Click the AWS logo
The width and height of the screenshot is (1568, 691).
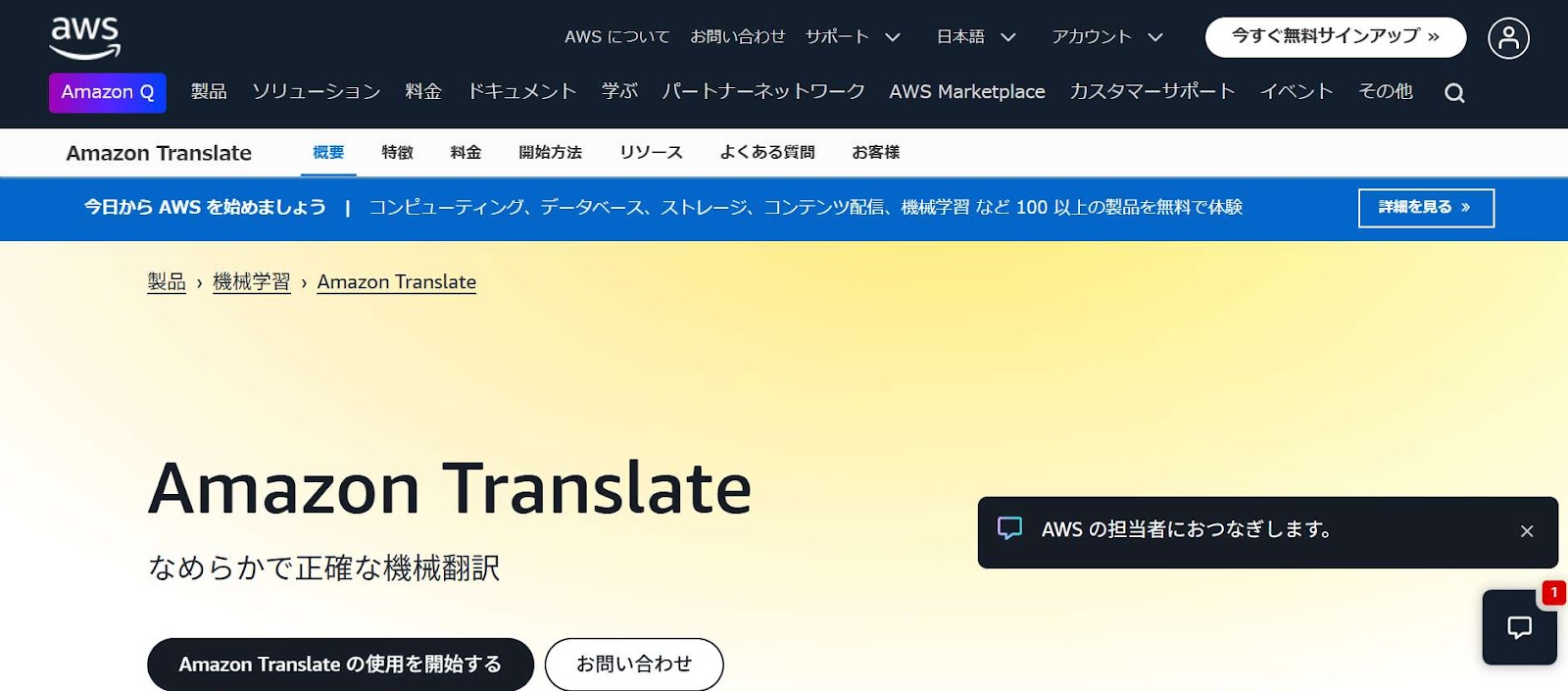coord(85,37)
